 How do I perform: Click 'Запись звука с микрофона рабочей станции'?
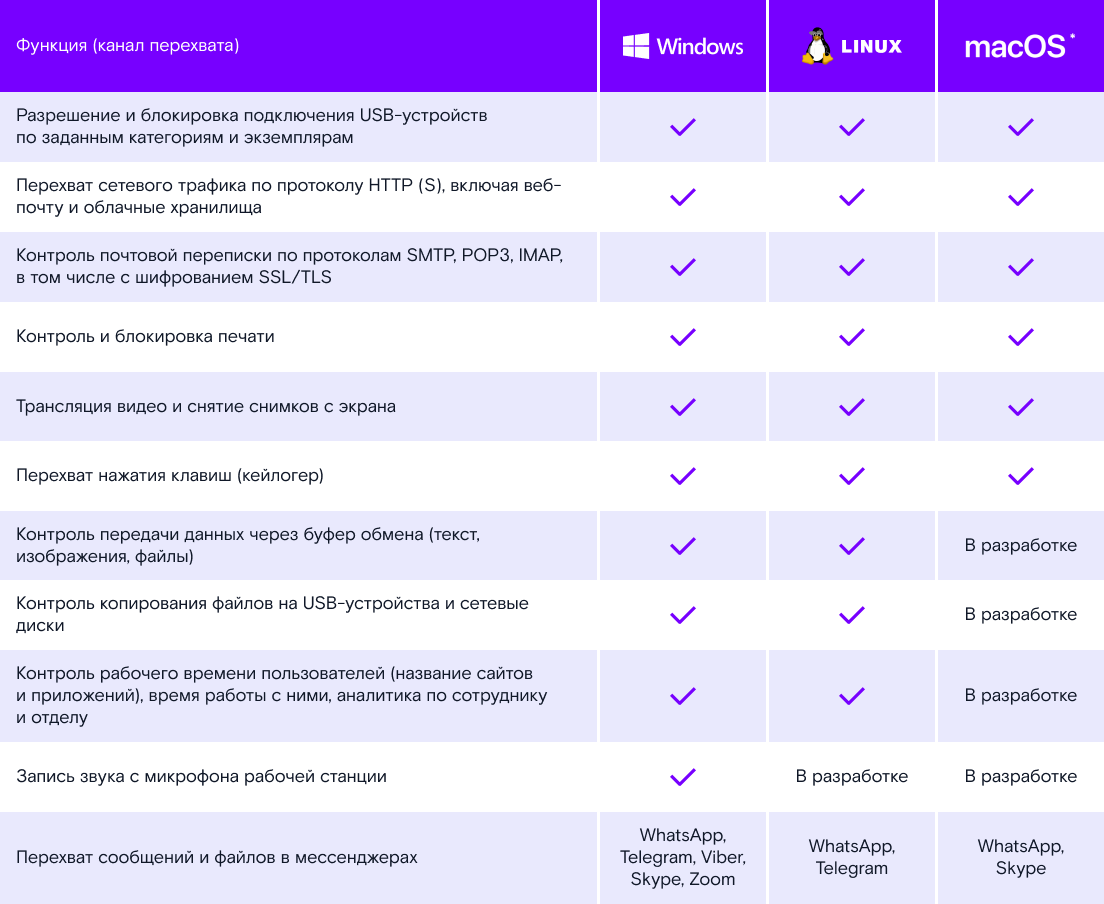[201, 777]
